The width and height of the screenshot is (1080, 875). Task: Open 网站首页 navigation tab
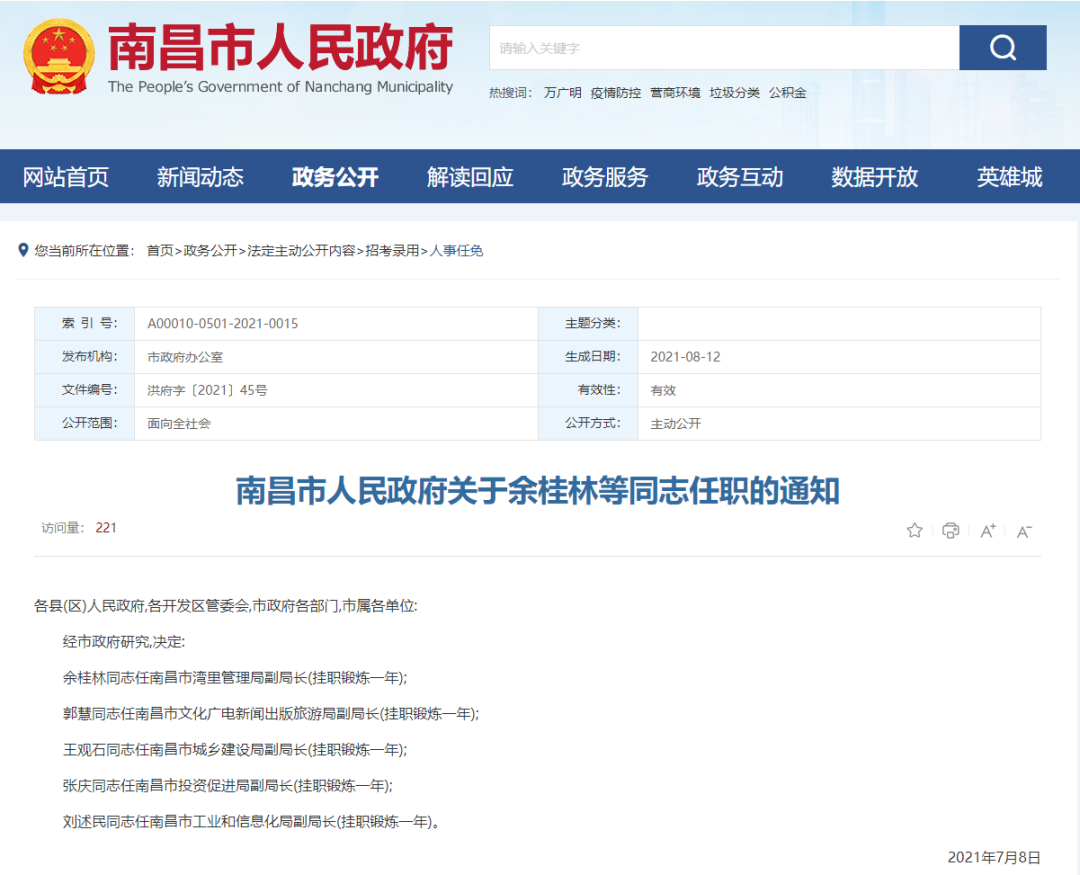(65, 177)
